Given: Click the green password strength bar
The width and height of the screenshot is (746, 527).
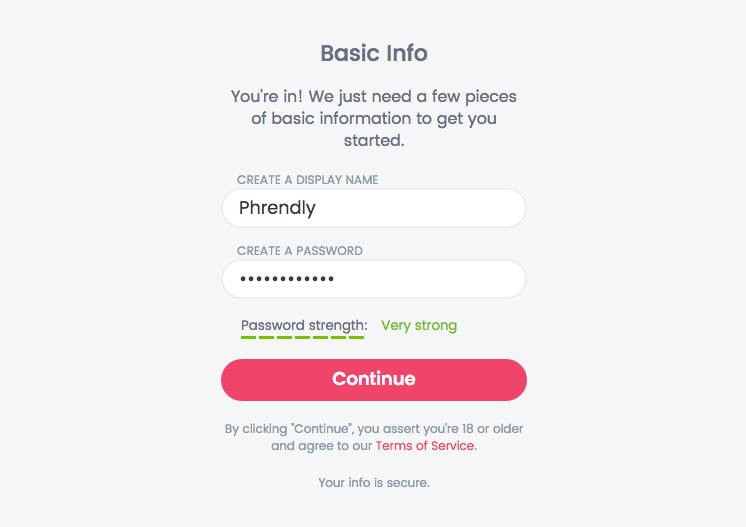Looking at the screenshot, I should (x=303, y=337).
